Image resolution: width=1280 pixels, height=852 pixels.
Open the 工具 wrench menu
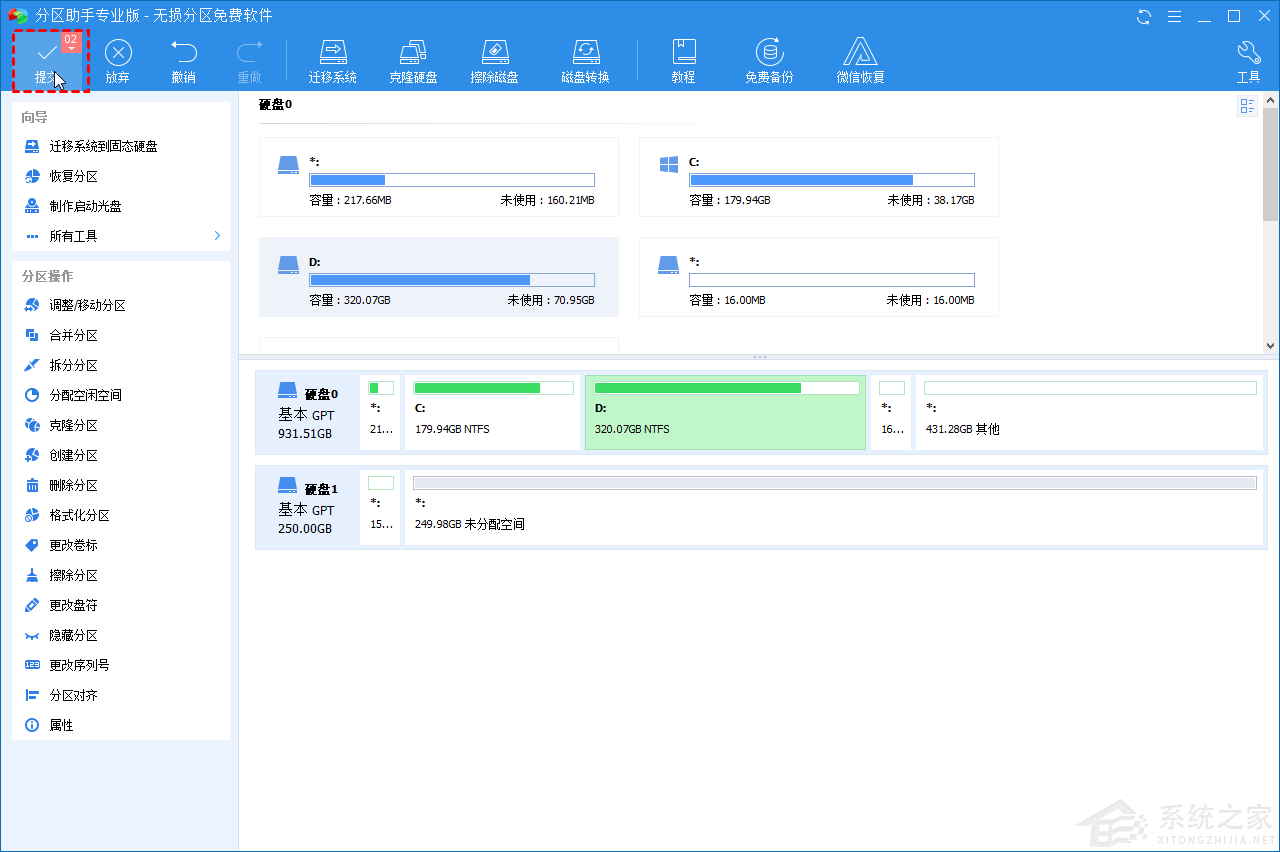click(1248, 53)
